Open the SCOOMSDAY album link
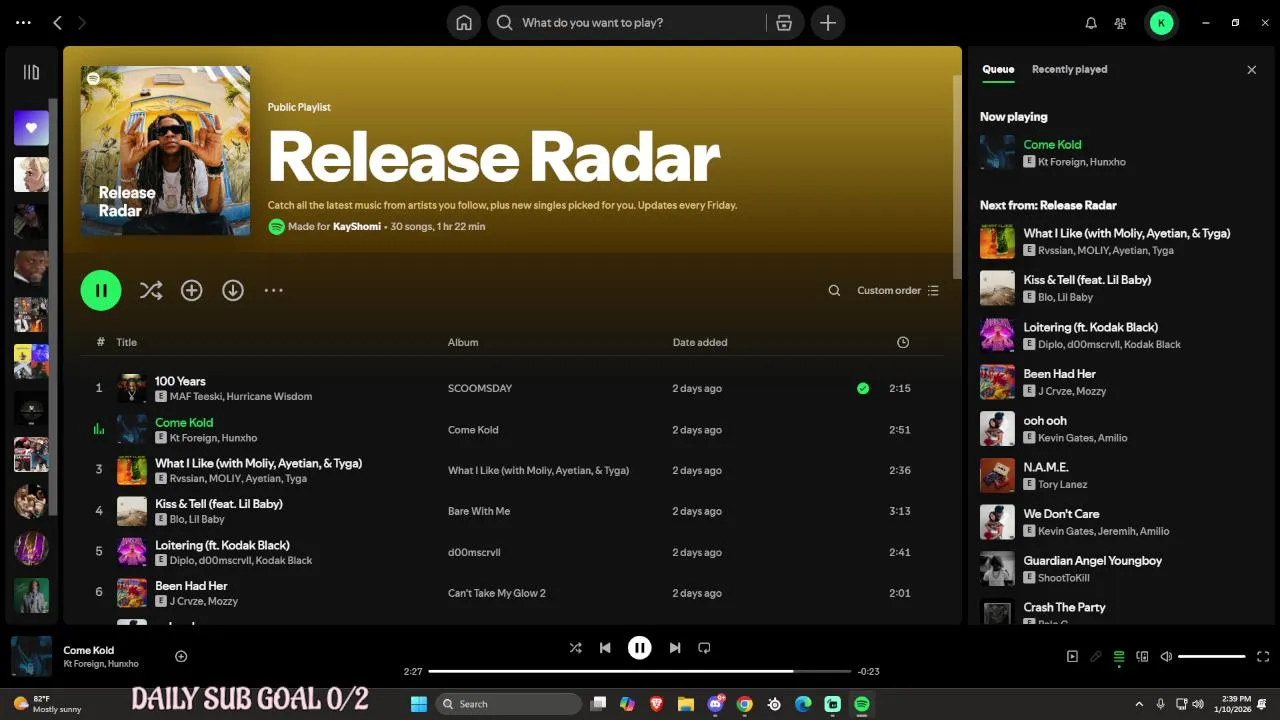The image size is (1280, 720). (x=480, y=388)
